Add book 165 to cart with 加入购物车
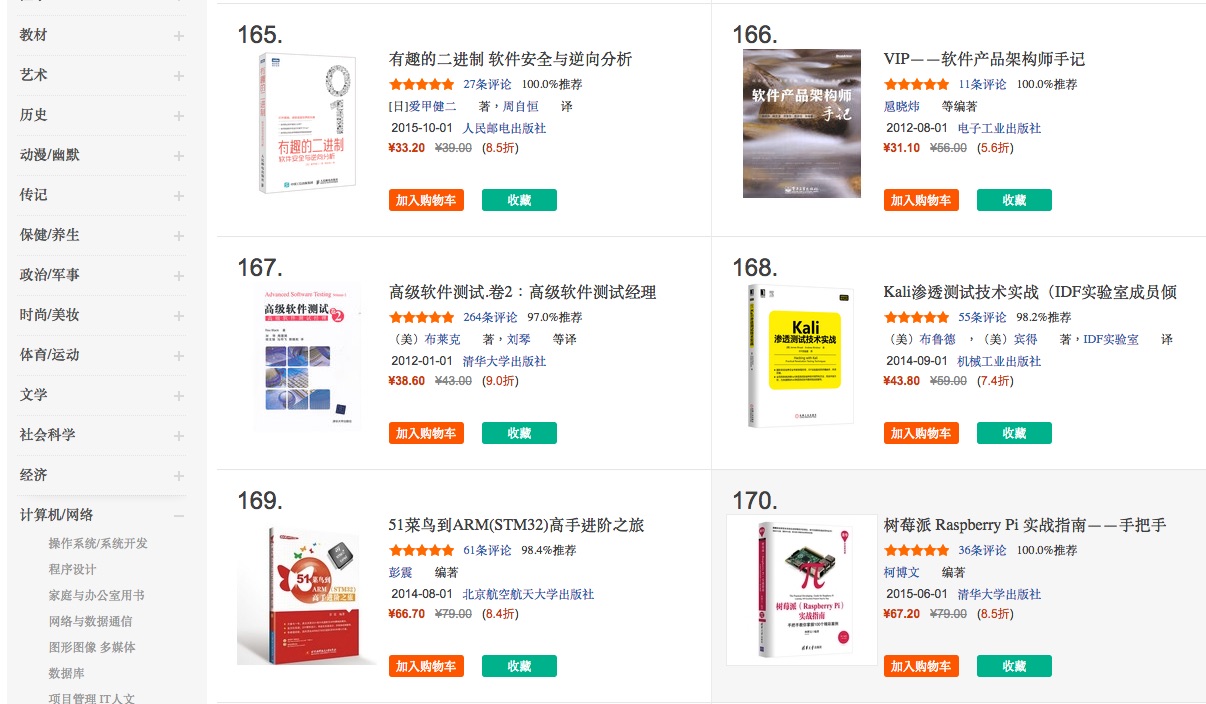The image size is (1206, 704). (426, 200)
